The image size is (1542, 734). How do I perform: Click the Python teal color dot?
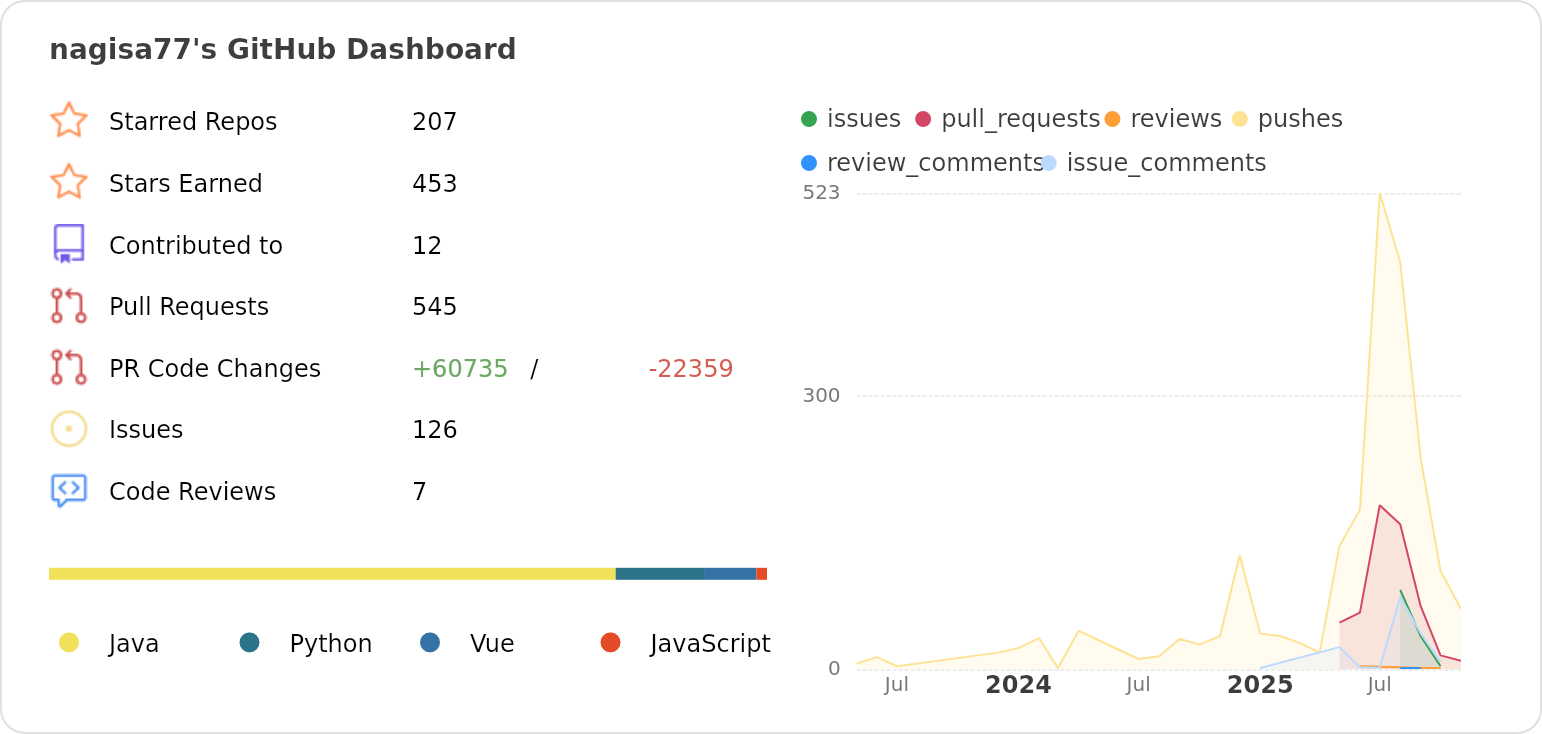coord(250,642)
